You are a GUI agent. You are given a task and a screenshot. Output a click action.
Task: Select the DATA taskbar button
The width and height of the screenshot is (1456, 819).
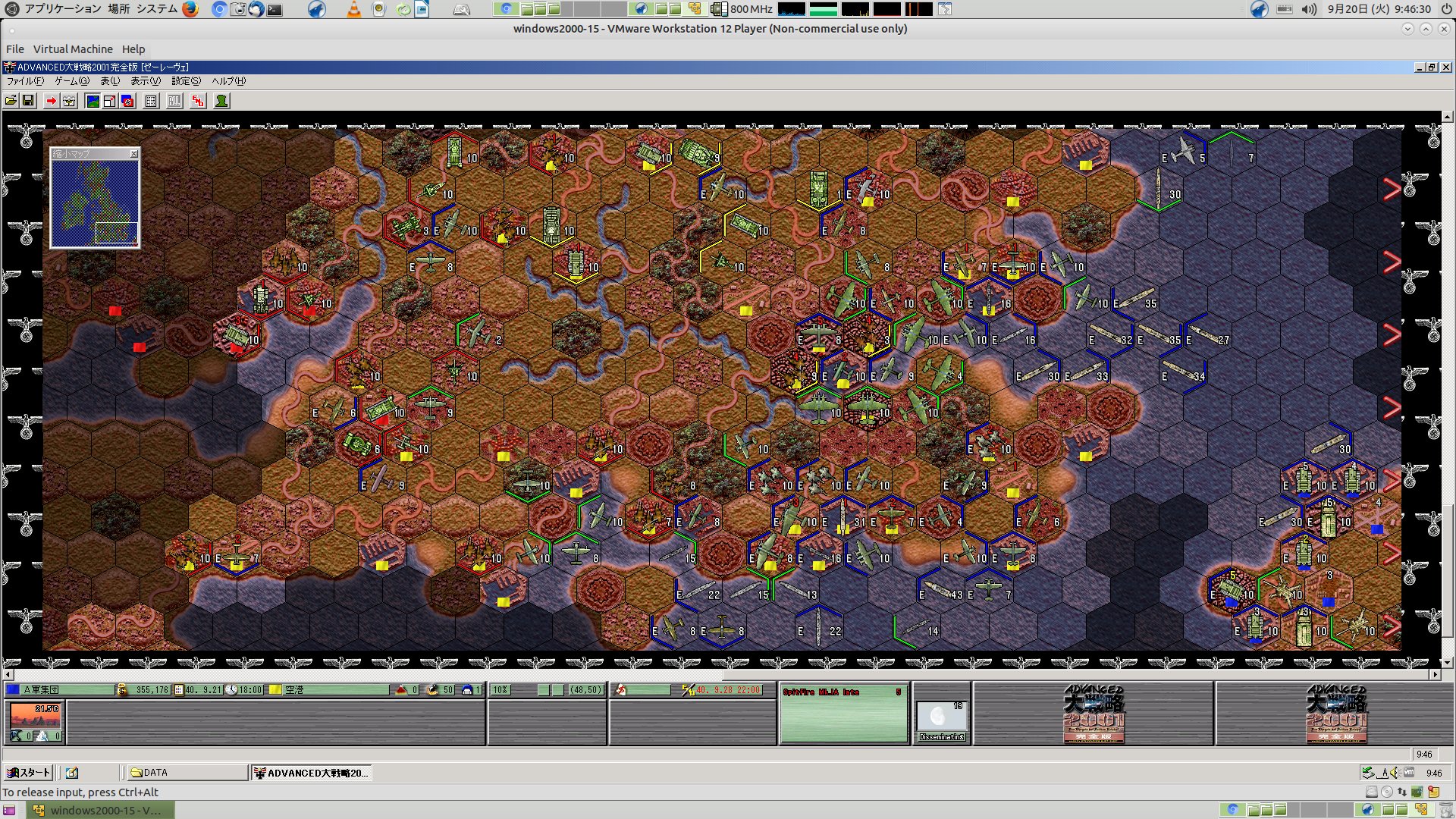tap(187, 773)
